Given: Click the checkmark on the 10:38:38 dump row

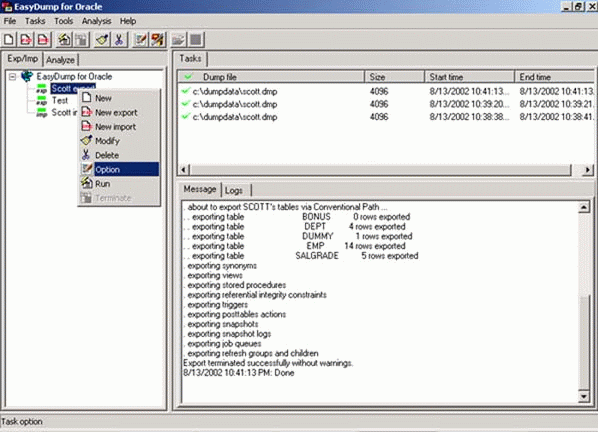Looking at the screenshot, I should (x=186, y=117).
